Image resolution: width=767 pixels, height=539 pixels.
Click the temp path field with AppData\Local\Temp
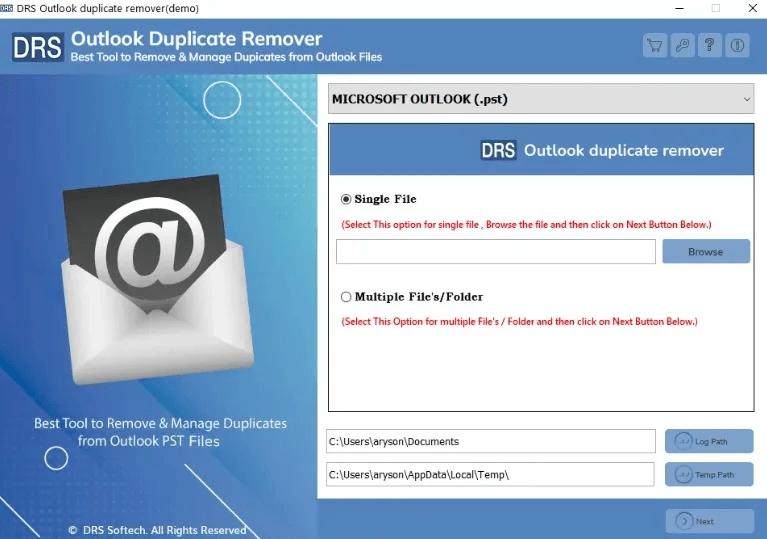[x=490, y=474]
